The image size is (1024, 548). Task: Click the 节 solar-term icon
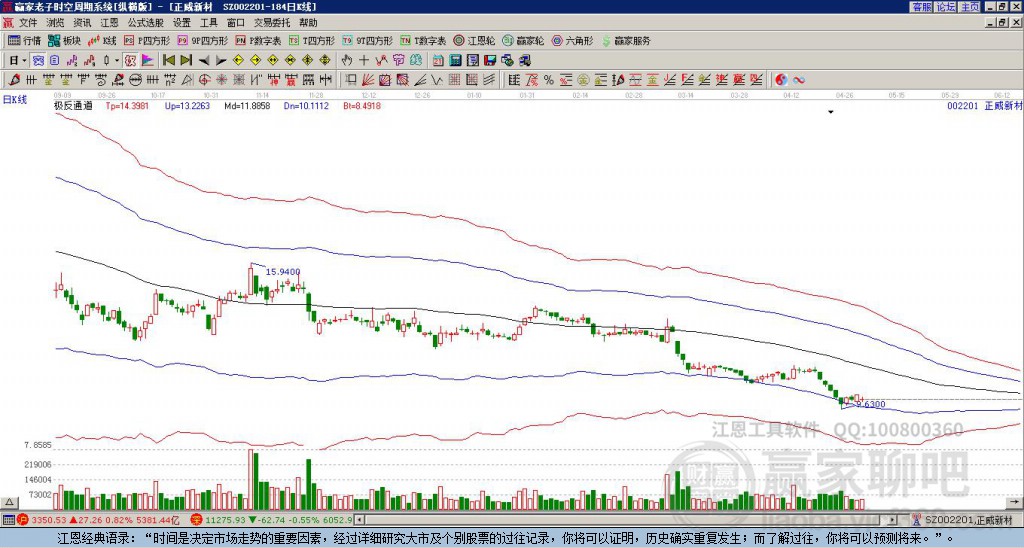(x=398, y=60)
